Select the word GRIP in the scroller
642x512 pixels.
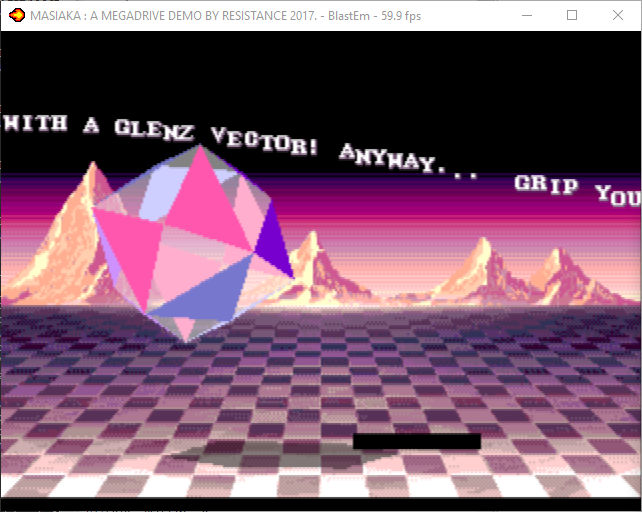pos(546,184)
